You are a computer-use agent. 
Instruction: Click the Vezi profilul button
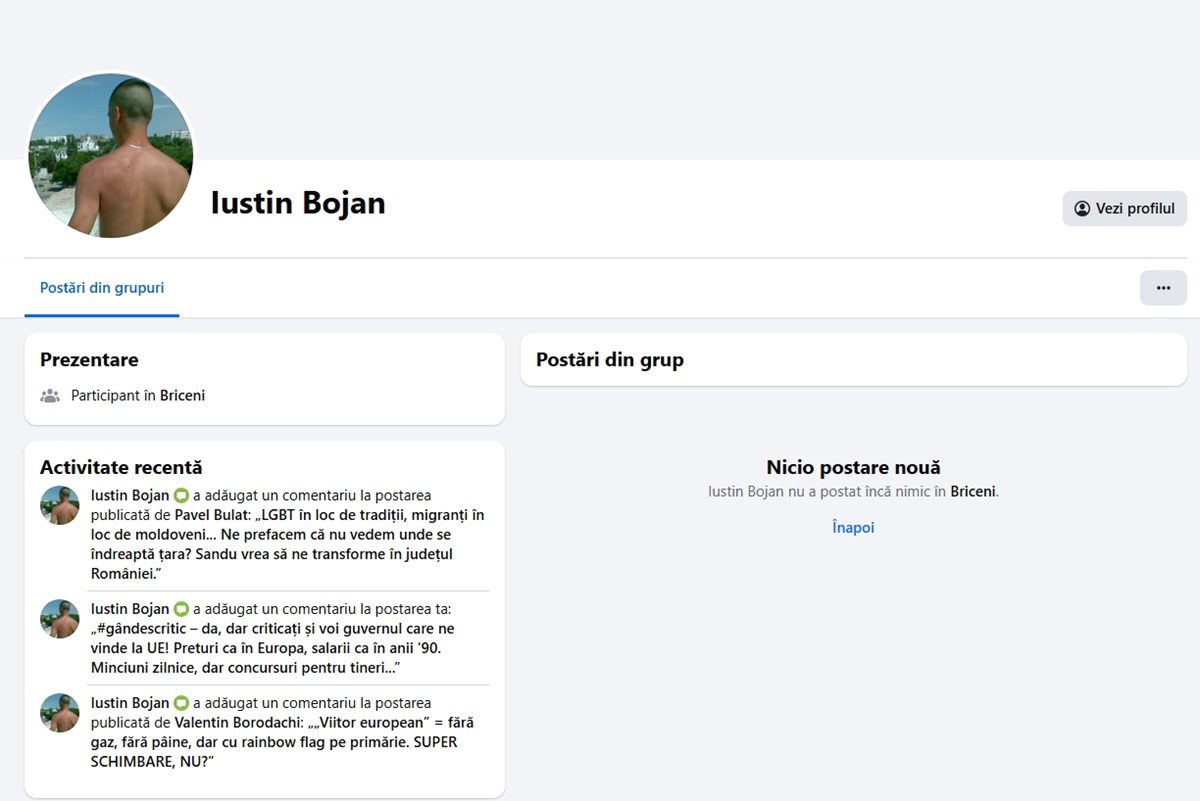(1124, 209)
